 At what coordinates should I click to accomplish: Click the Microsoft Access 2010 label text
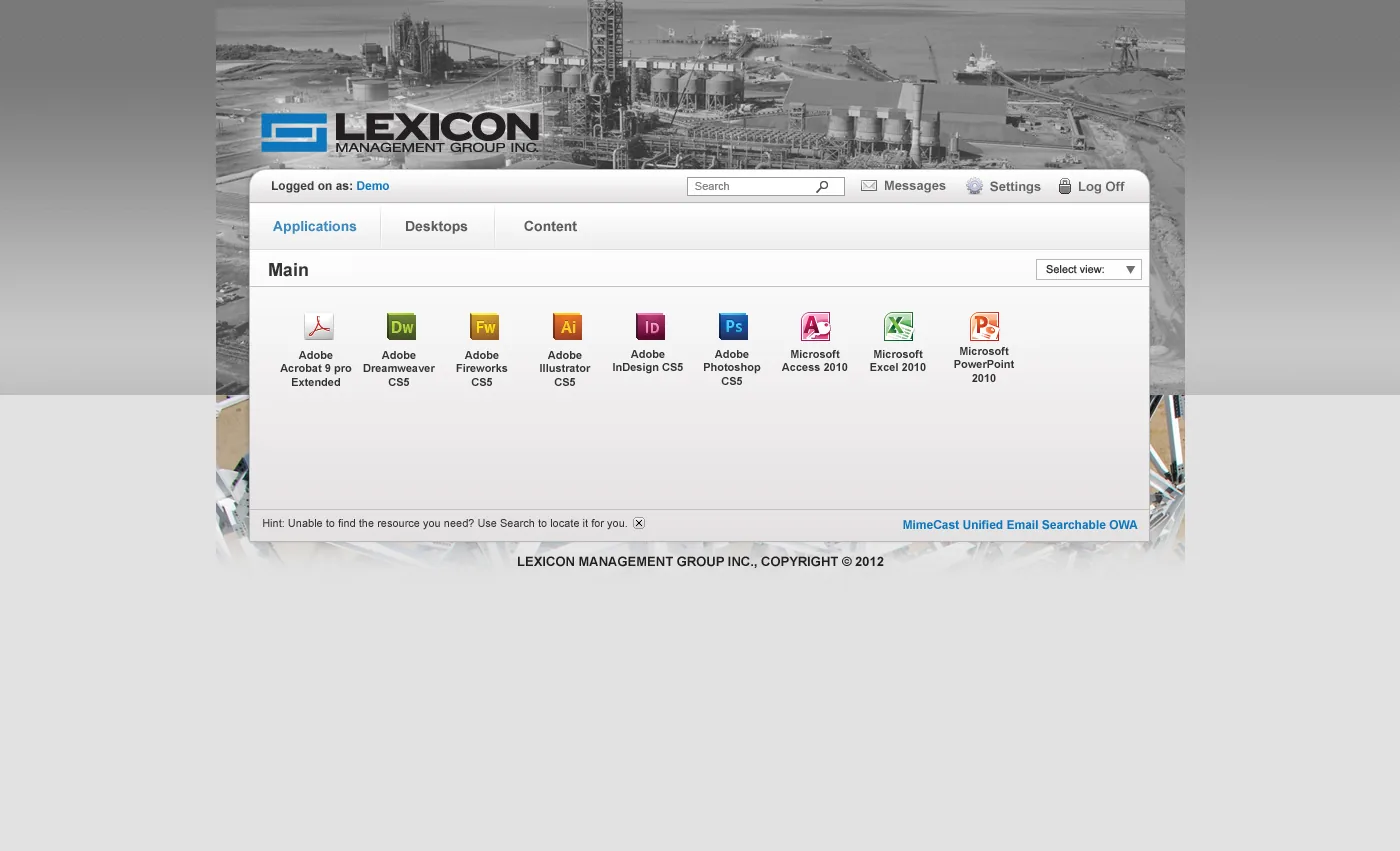[815, 361]
